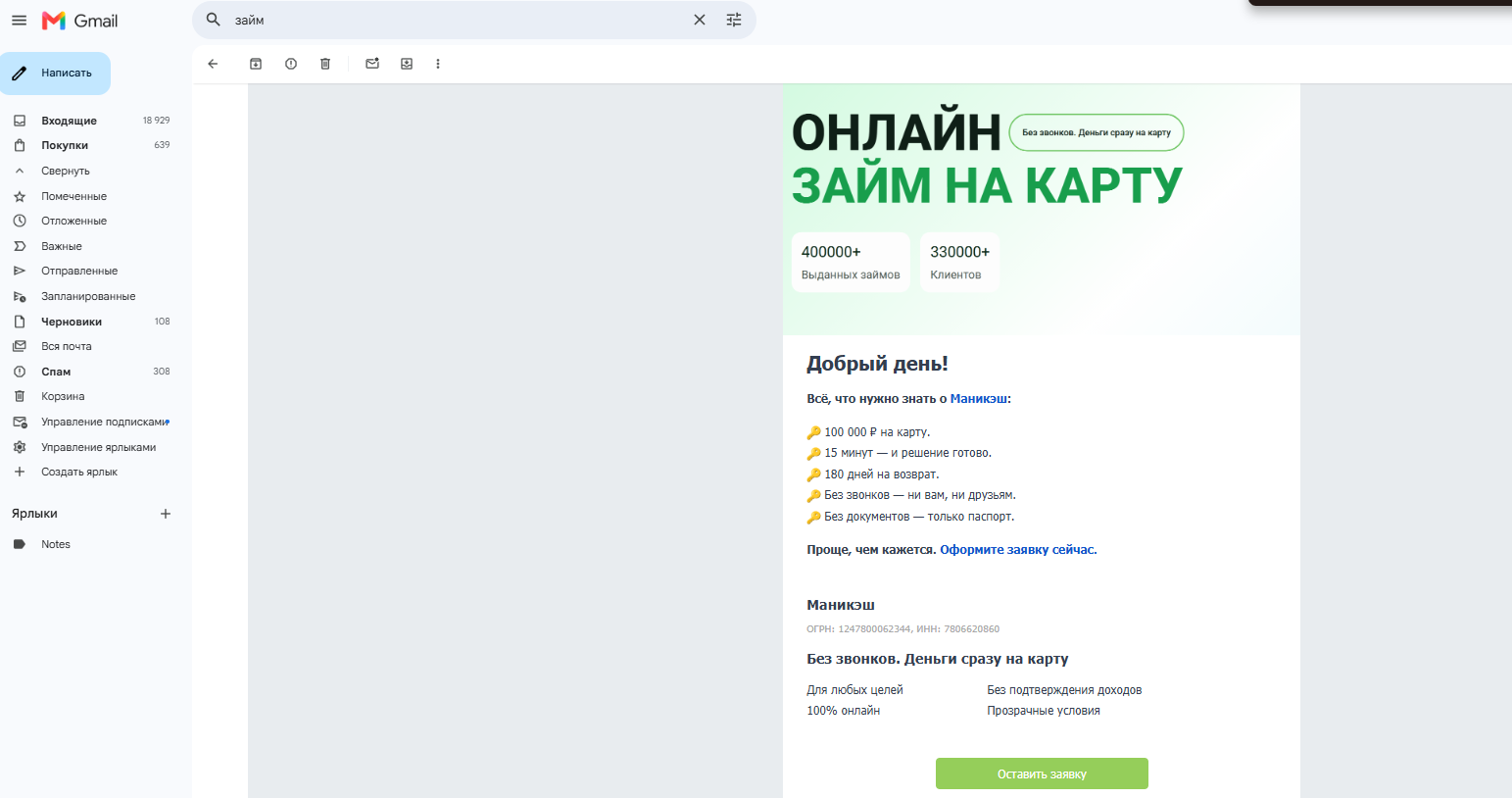The height and width of the screenshot is (798, 1512).
Task: Click the 330000+ Клиентов card
Action: click(x=960, y=262)
